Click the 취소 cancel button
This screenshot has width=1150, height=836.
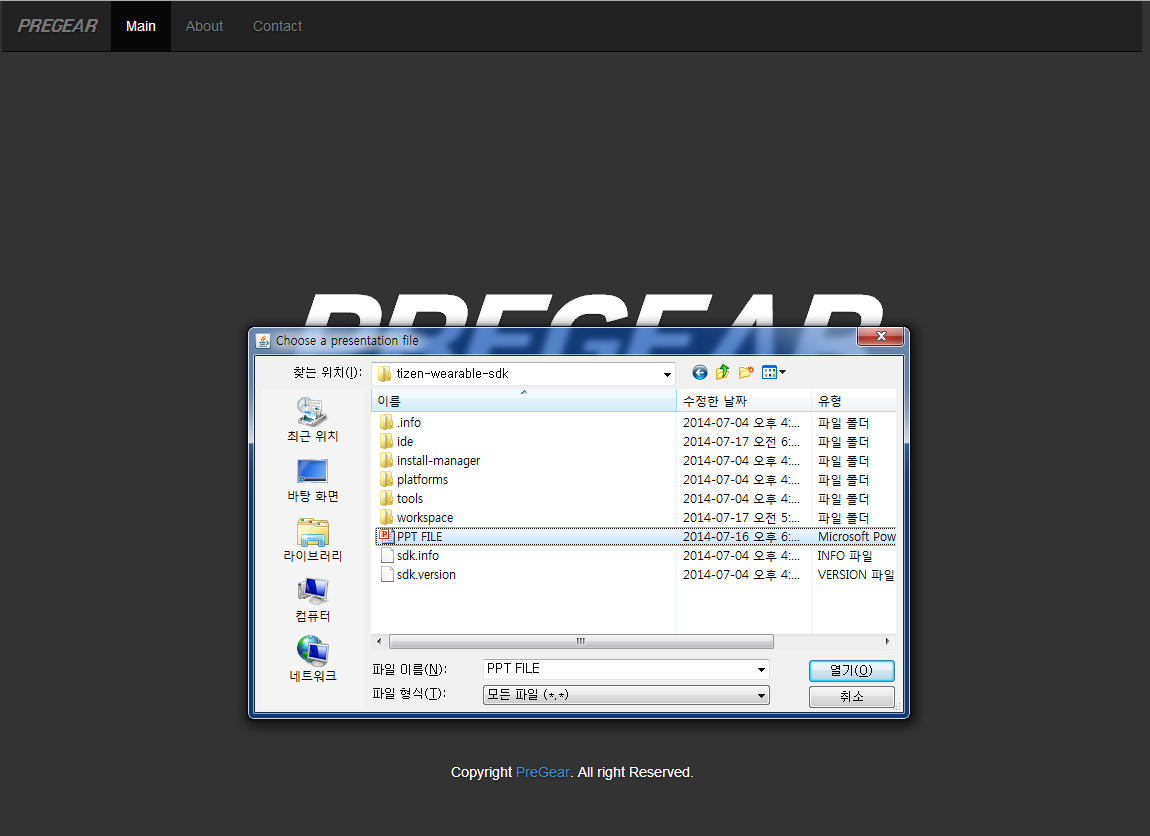point(851,696)
